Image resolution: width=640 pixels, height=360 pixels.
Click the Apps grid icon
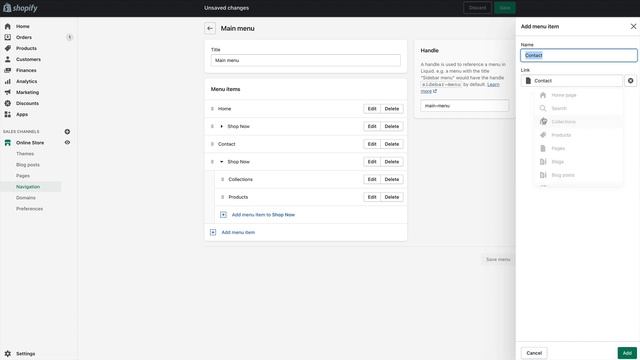coord(7,114)
